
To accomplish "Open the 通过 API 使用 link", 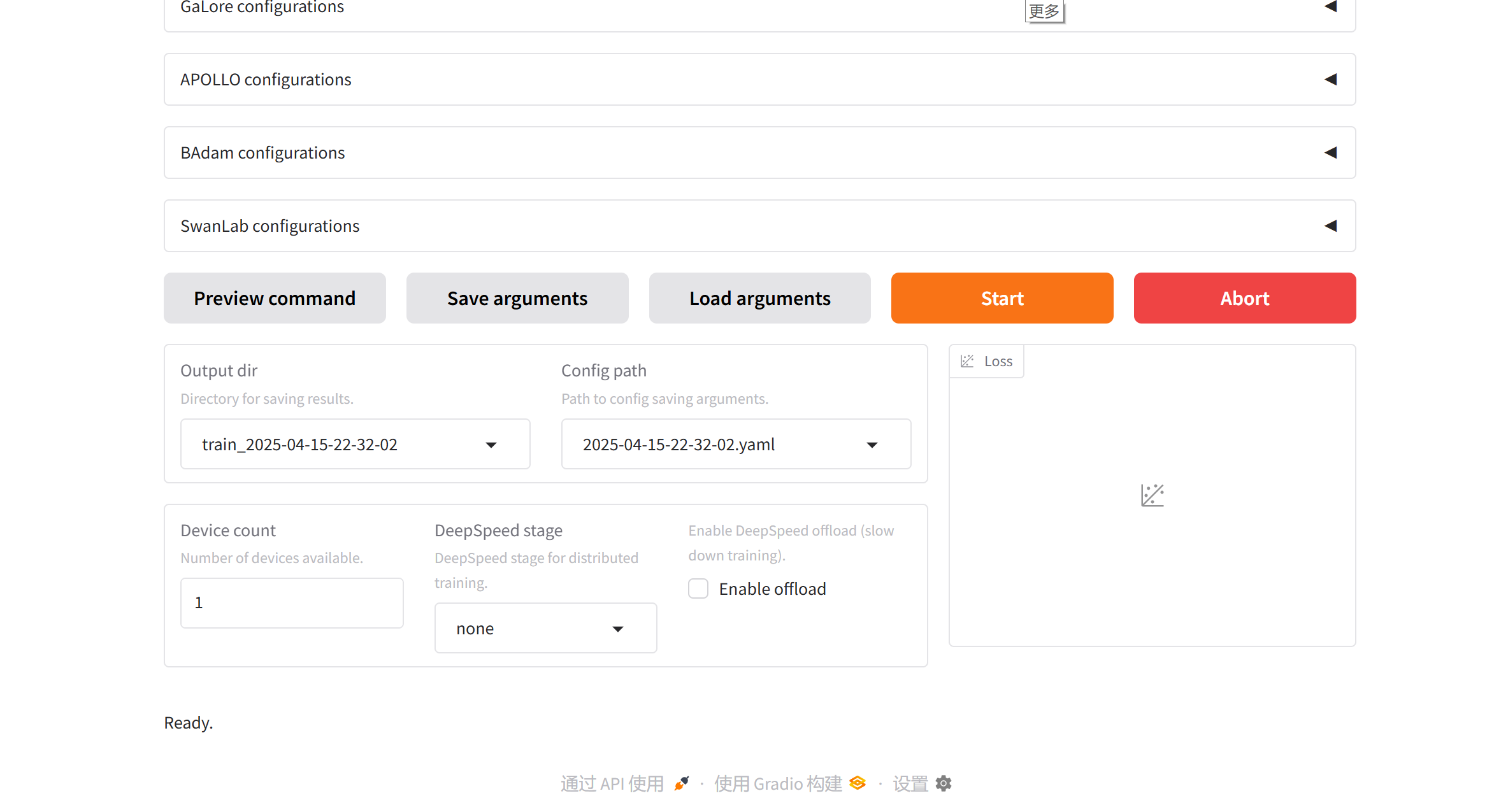I will click(x=612, y=783).
